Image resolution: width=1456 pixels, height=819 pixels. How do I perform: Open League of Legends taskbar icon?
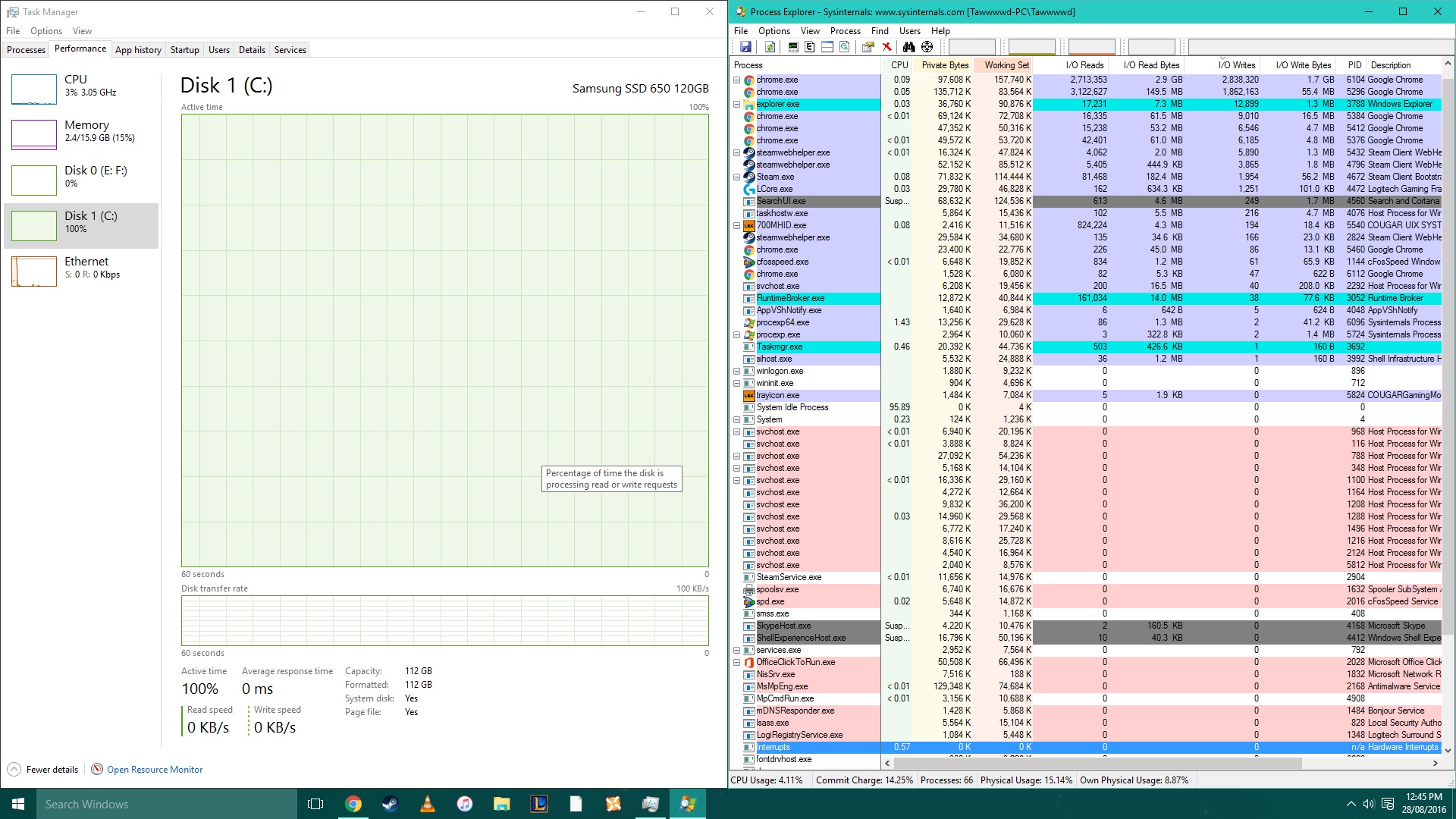539,804
